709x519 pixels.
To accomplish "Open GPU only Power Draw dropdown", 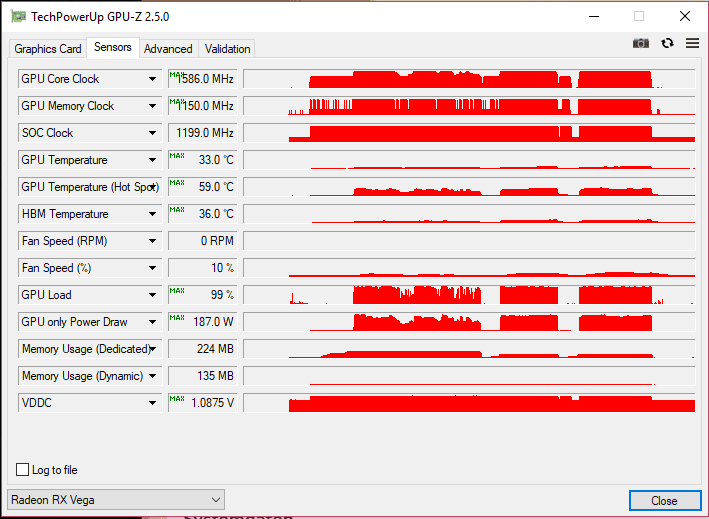I will [x=152, y=322].
